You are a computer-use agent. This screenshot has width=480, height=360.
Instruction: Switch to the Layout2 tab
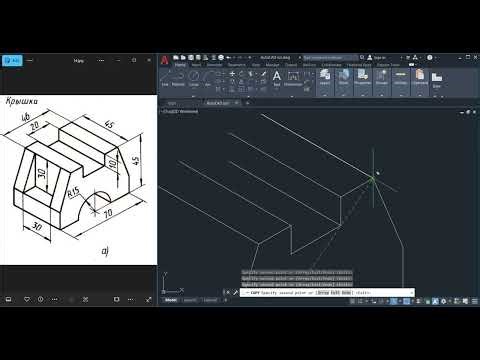[x=210, y=300]
